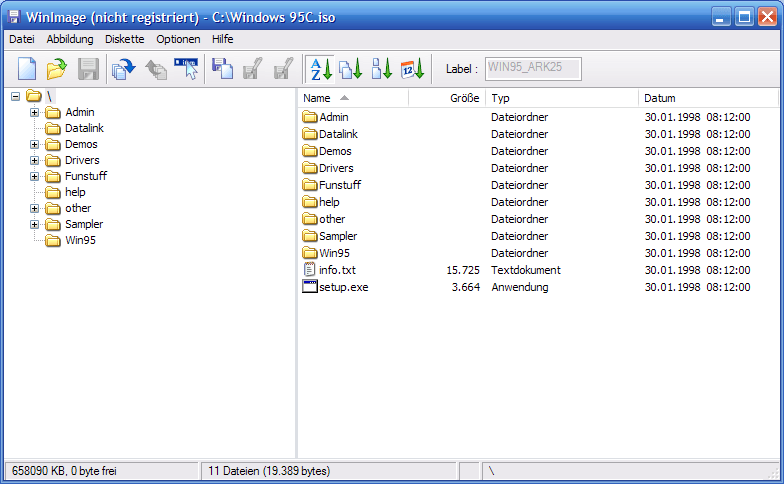
Task: Click the item selection cursor icon
Action: point(186,68)
